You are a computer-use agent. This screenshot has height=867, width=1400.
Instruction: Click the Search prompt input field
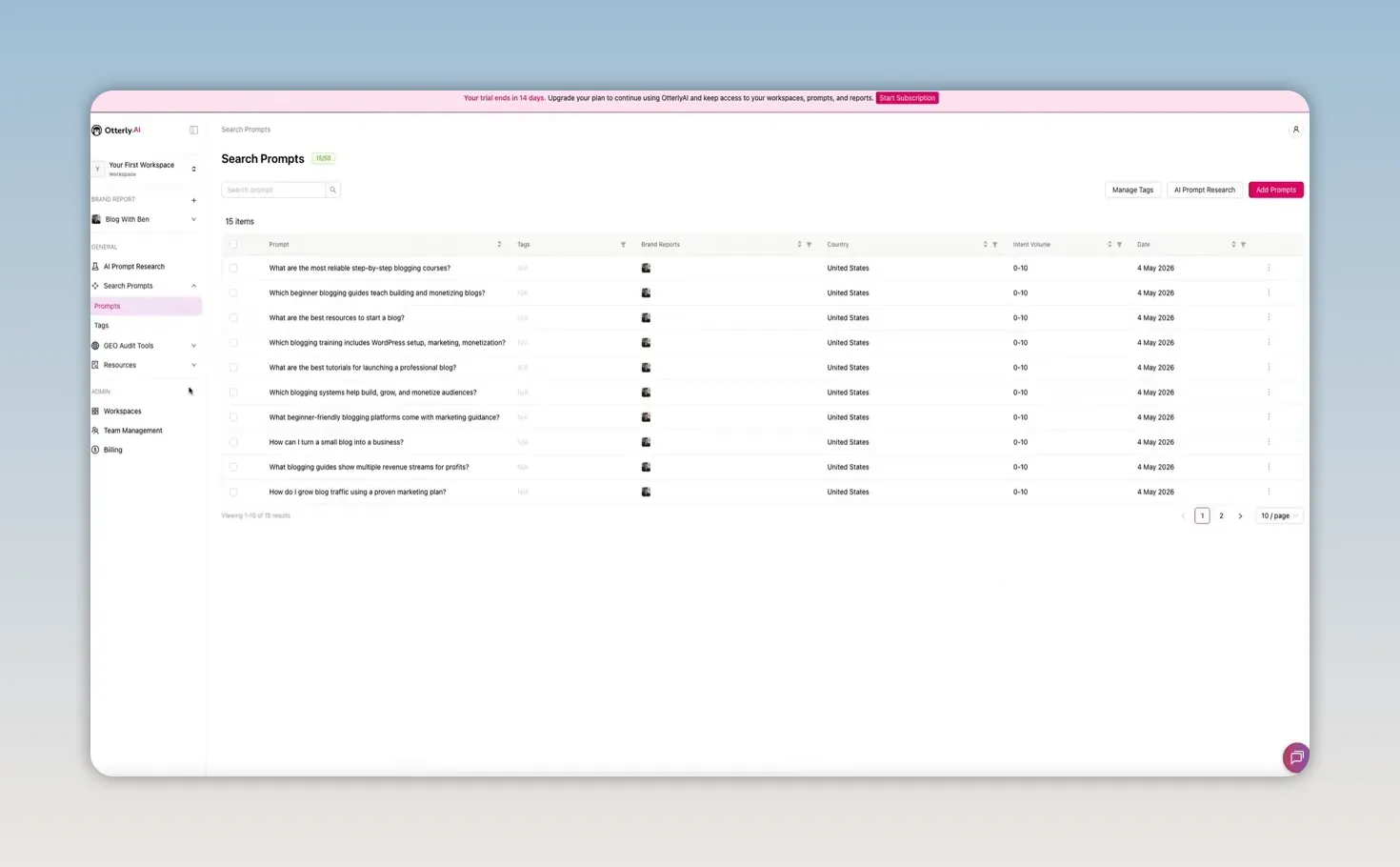[x=273, y=190]
